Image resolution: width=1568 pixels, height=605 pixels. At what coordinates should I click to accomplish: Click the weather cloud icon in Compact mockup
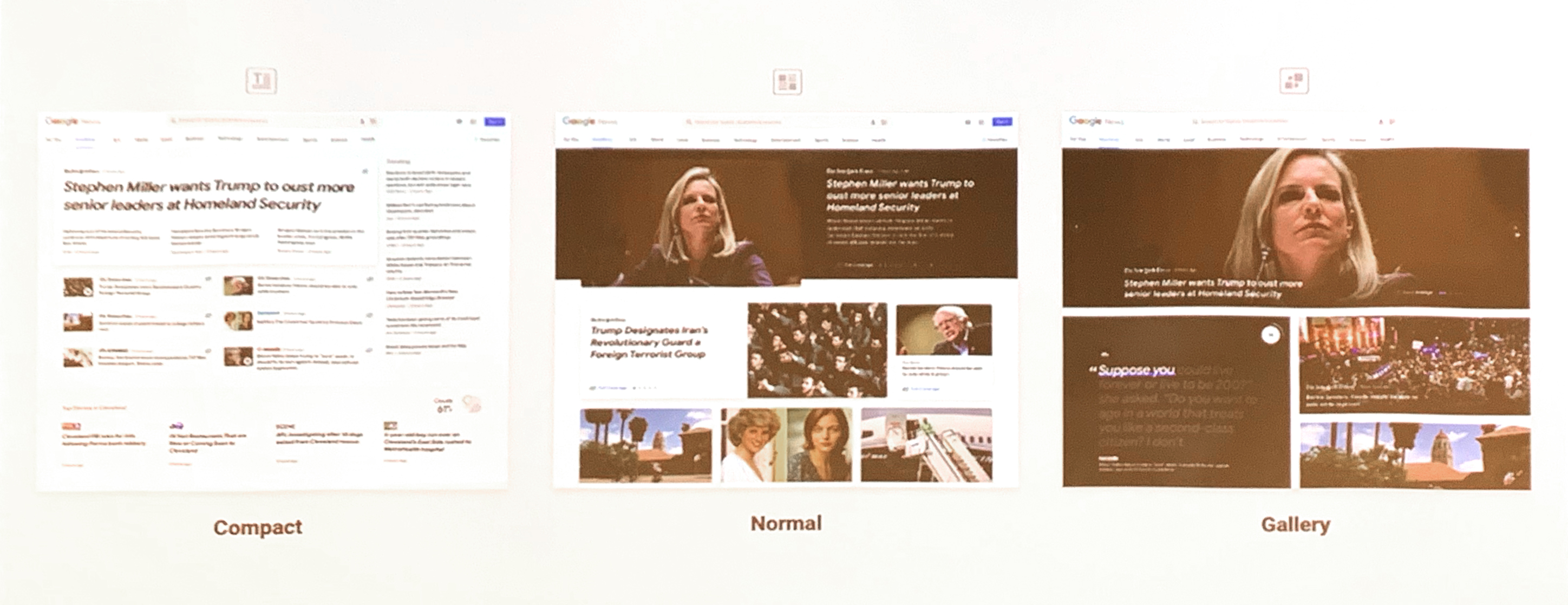pyautogui.click(x=471, y=403)
